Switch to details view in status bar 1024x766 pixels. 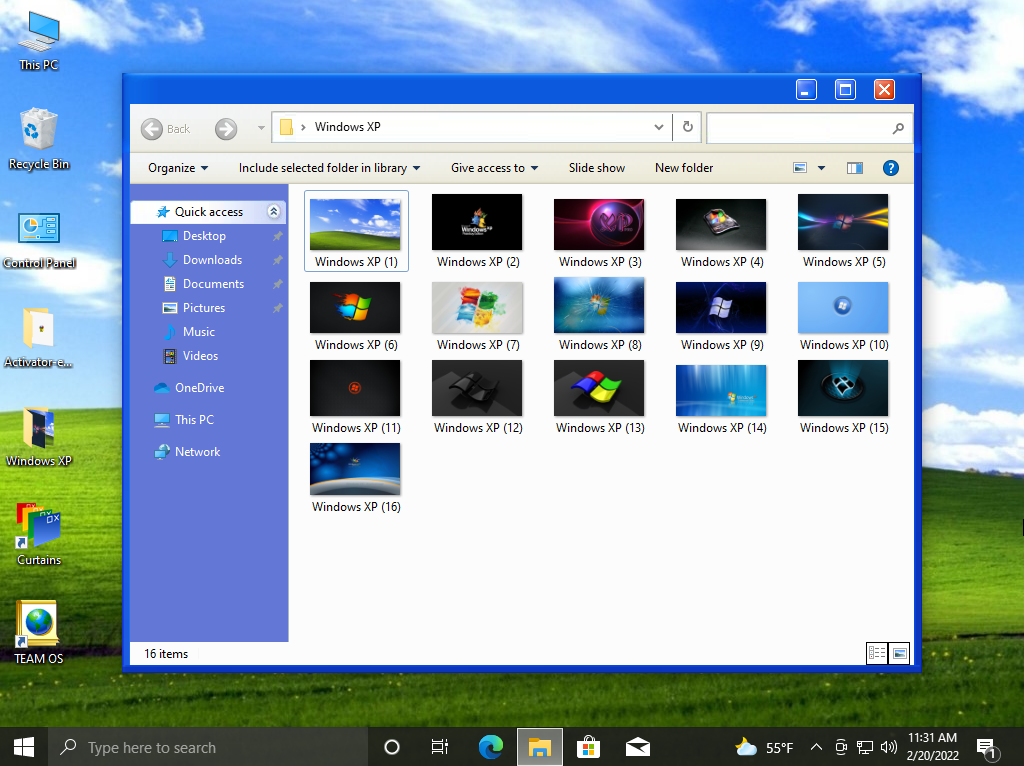876,653
